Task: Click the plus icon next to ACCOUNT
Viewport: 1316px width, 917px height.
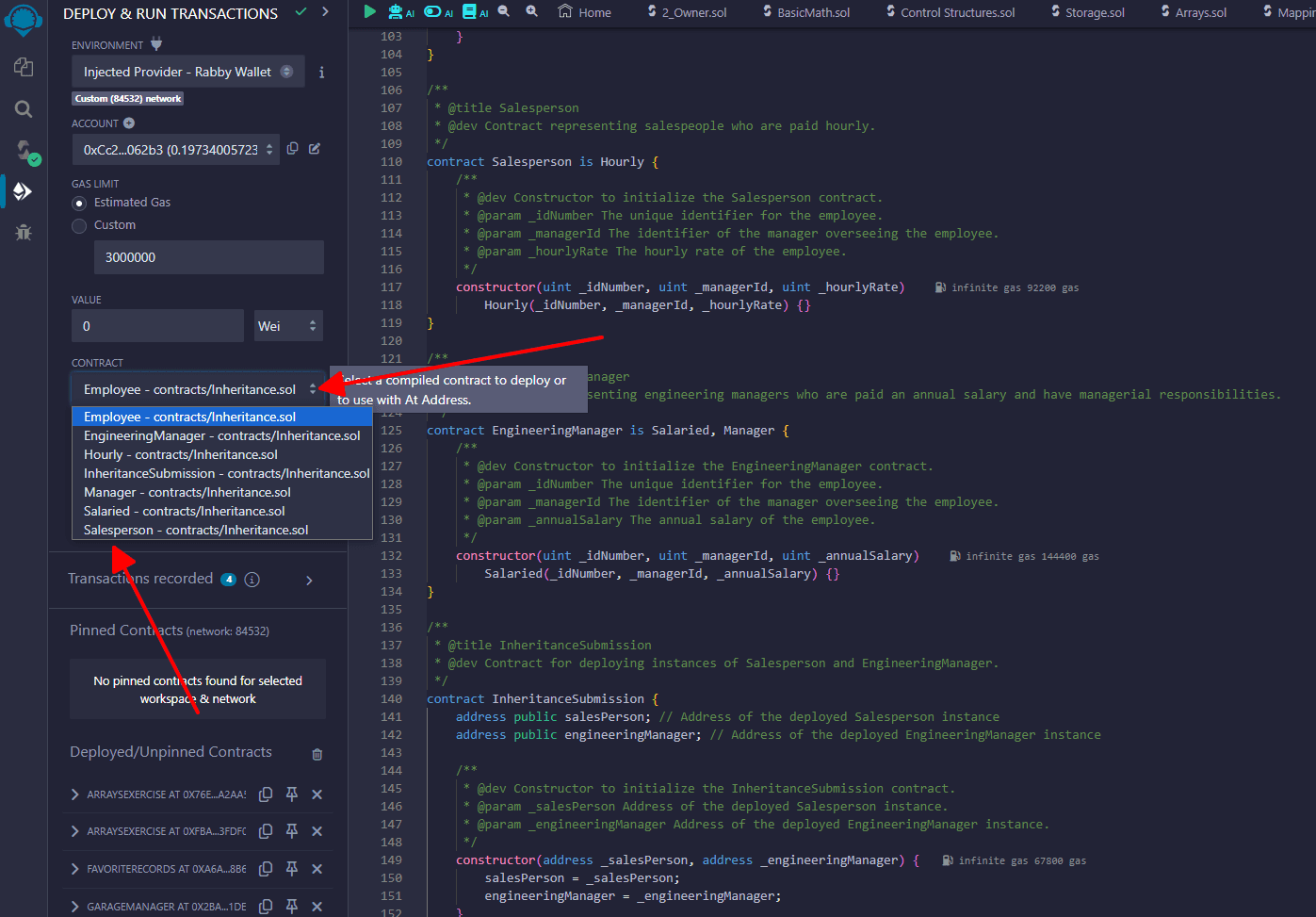Action: [x=129, y=123]
